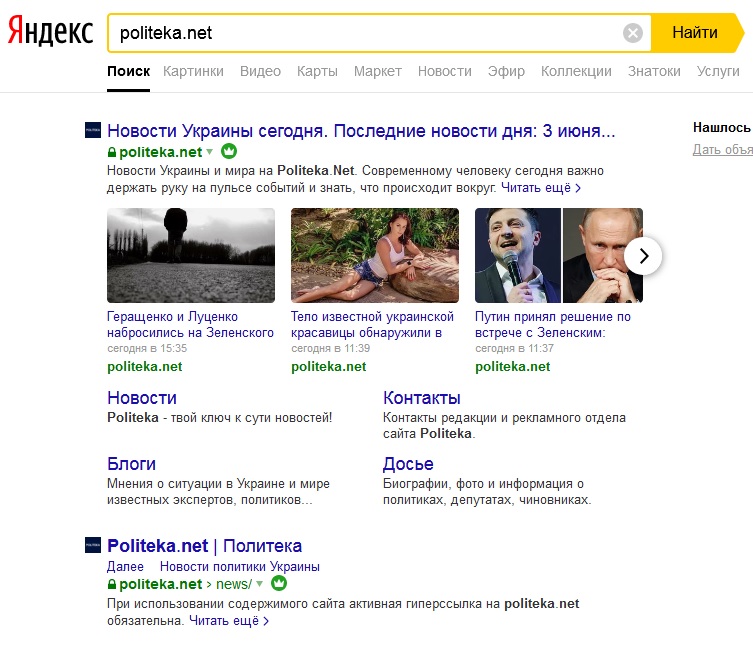Click the green crown badge on second result

click(279, 584)
